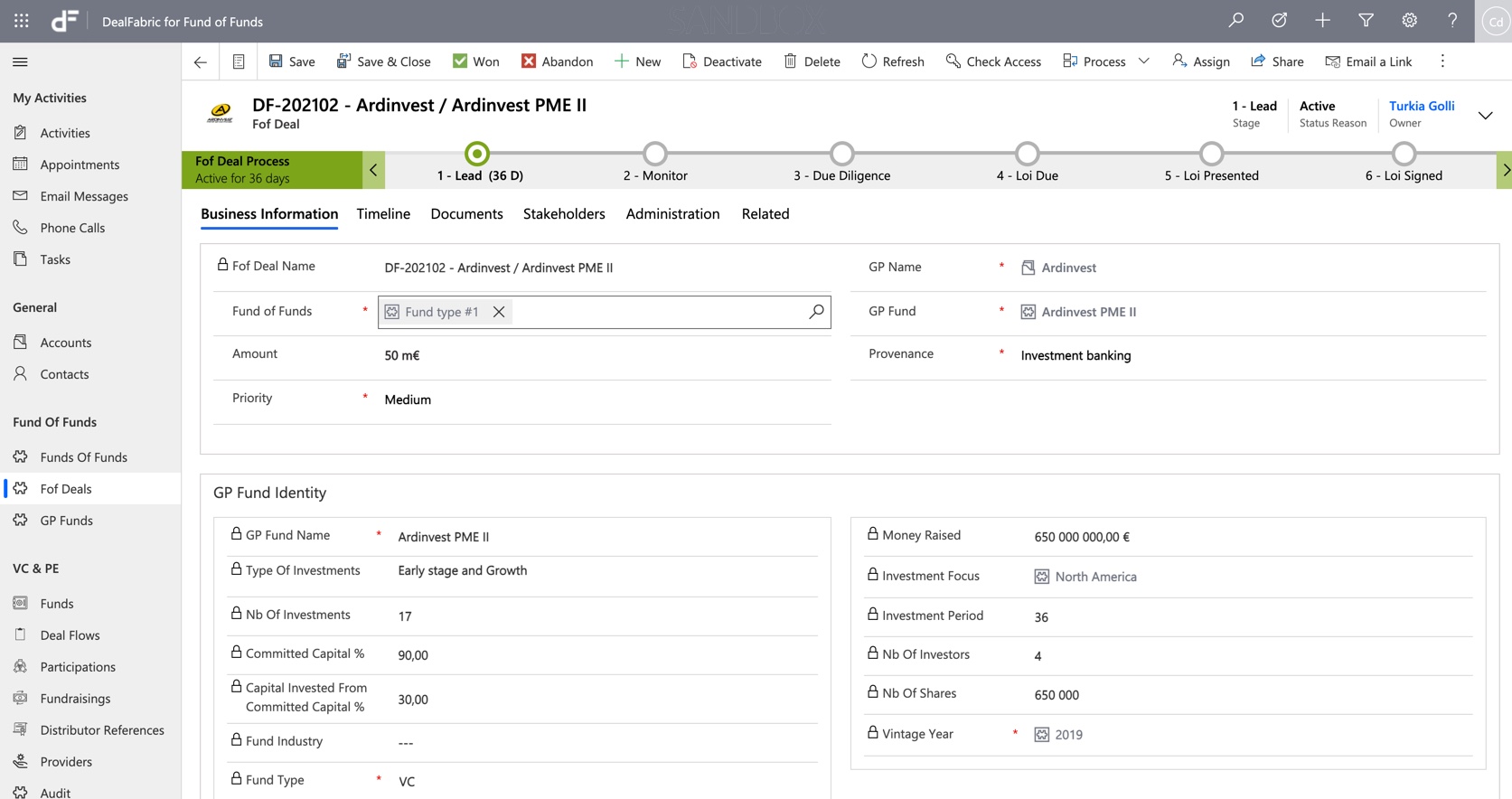Advance process stages with the right arrow
Screen dimensions: 1512x799
[1505, 170]
